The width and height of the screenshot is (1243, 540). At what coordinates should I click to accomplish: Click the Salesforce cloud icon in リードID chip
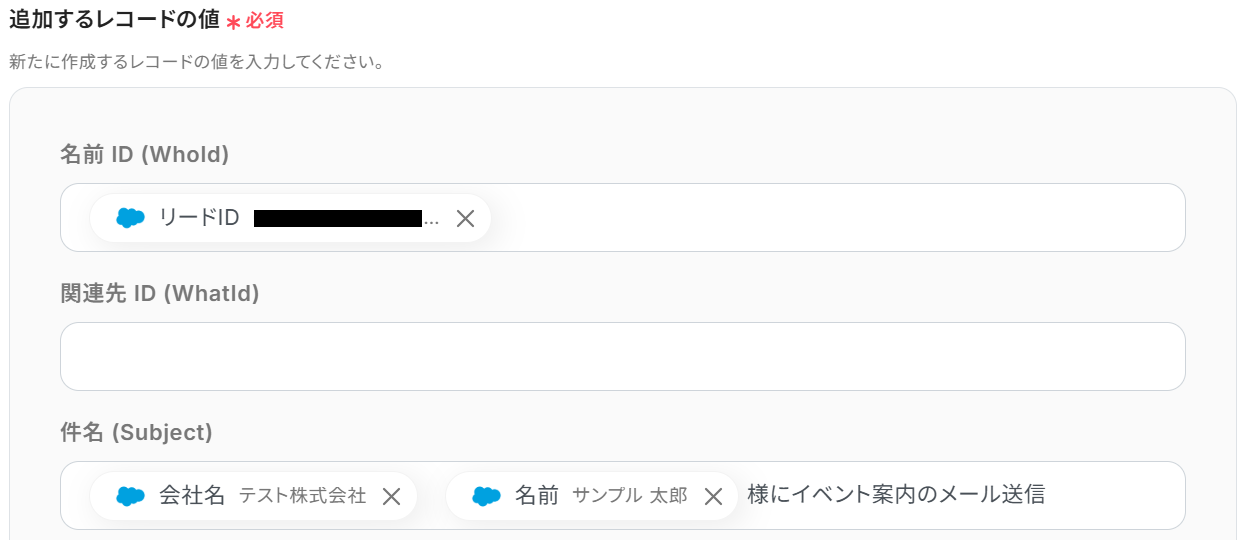[131, 218]
